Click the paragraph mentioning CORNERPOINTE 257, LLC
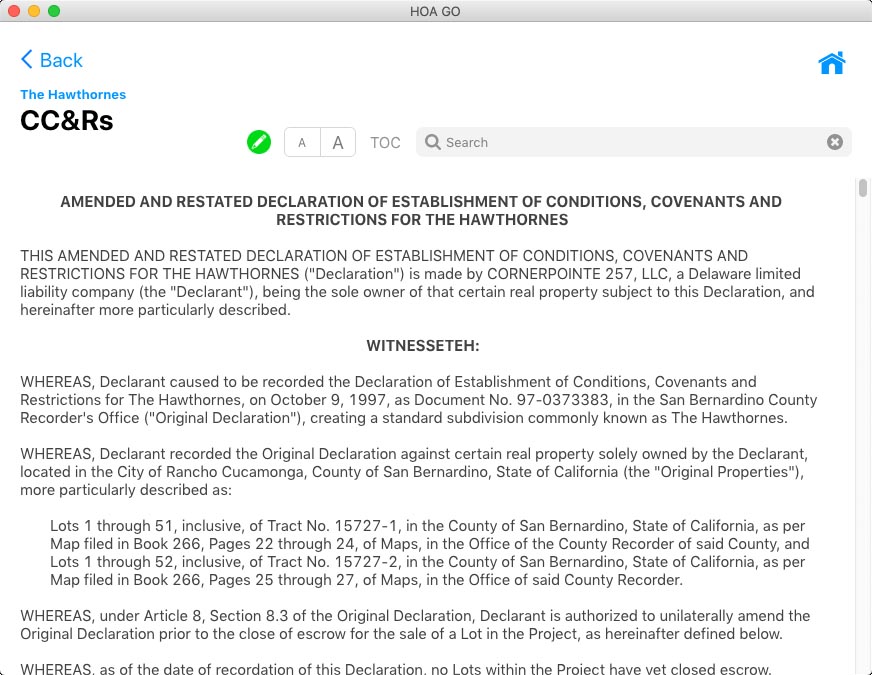The image size is (872, 675). click(418, 283)
